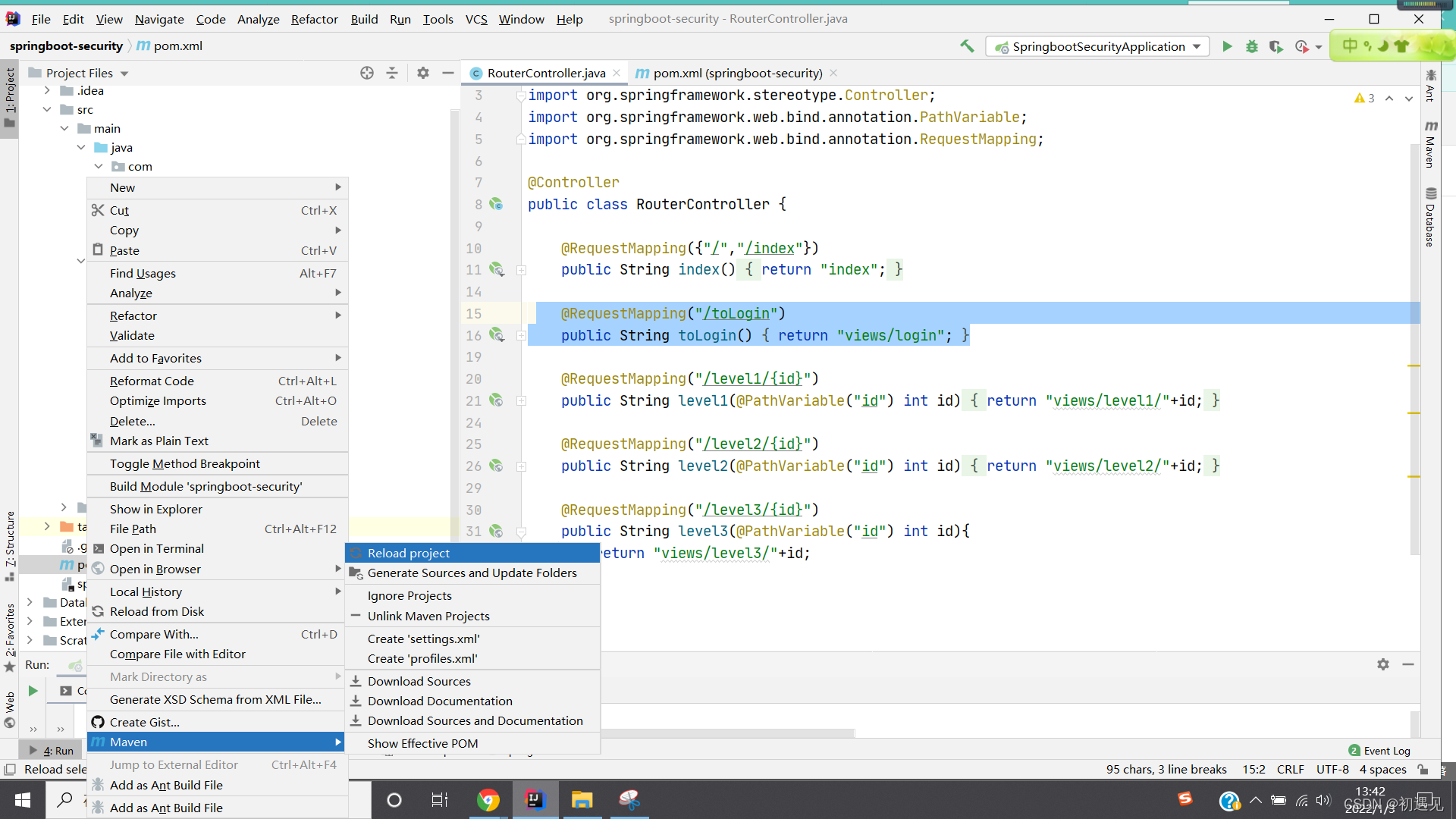Open Project panel settings gear
This screenshot has height=819, width=1456.
423,73
